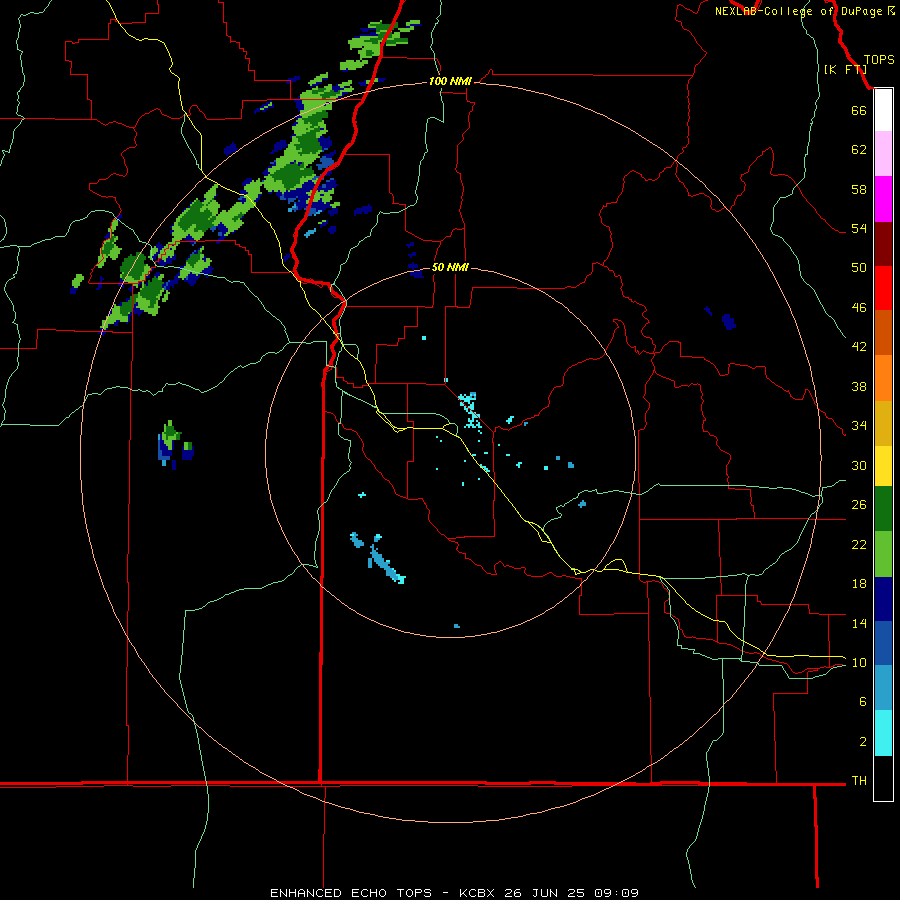Click the legend value 26

(x=859, y=505)
